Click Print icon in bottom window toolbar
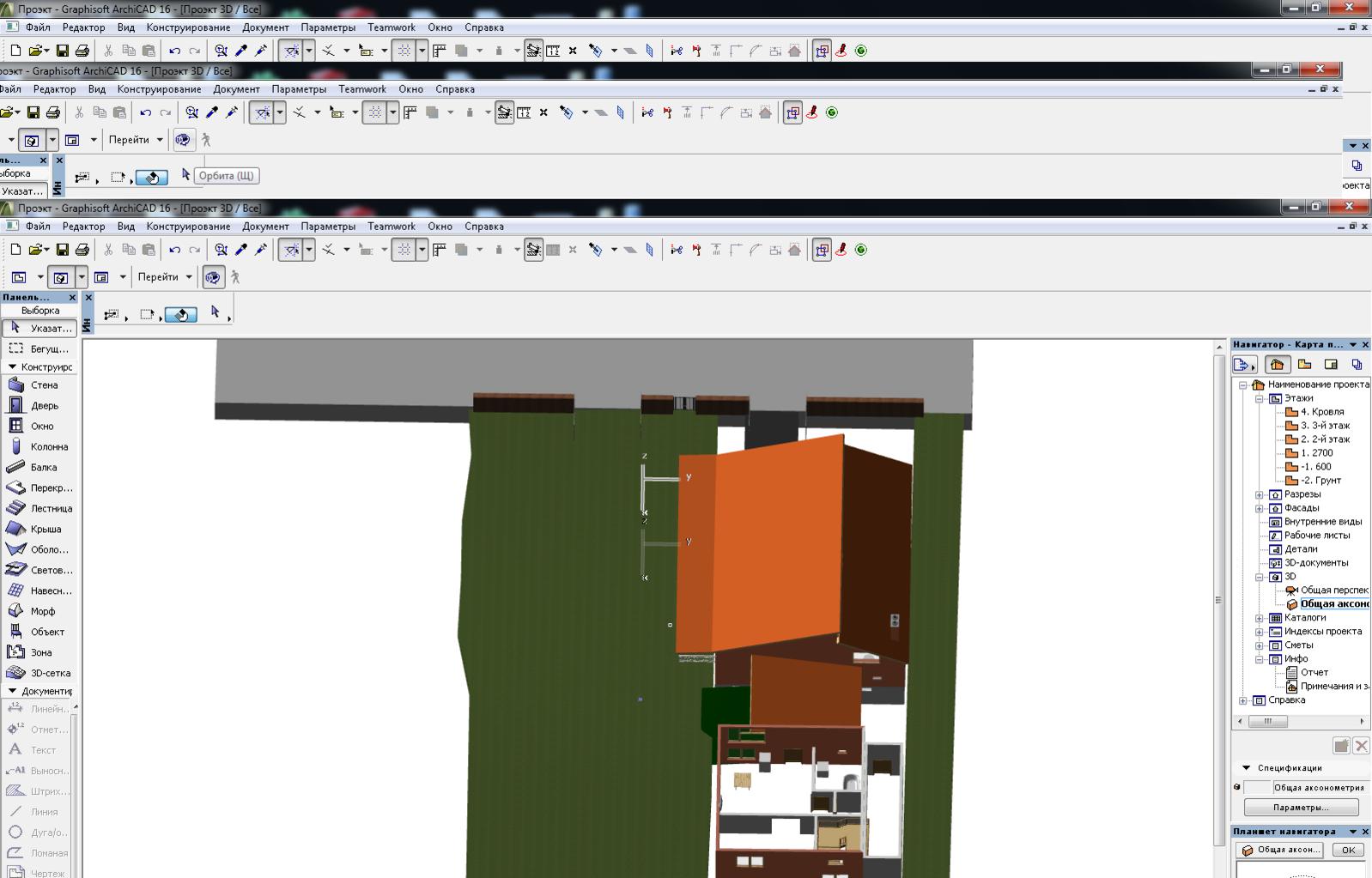Image resolution: width=1372 pixels, height=878 pixels. pyautogui.click(x=82, y=250)
